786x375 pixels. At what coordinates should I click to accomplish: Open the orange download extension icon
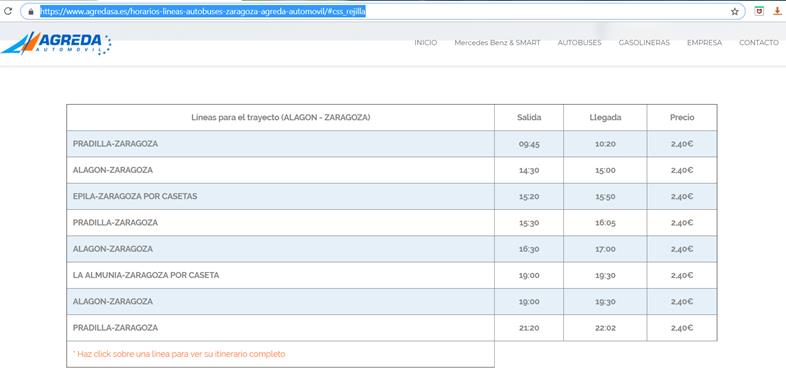click(x=777, y=11)
